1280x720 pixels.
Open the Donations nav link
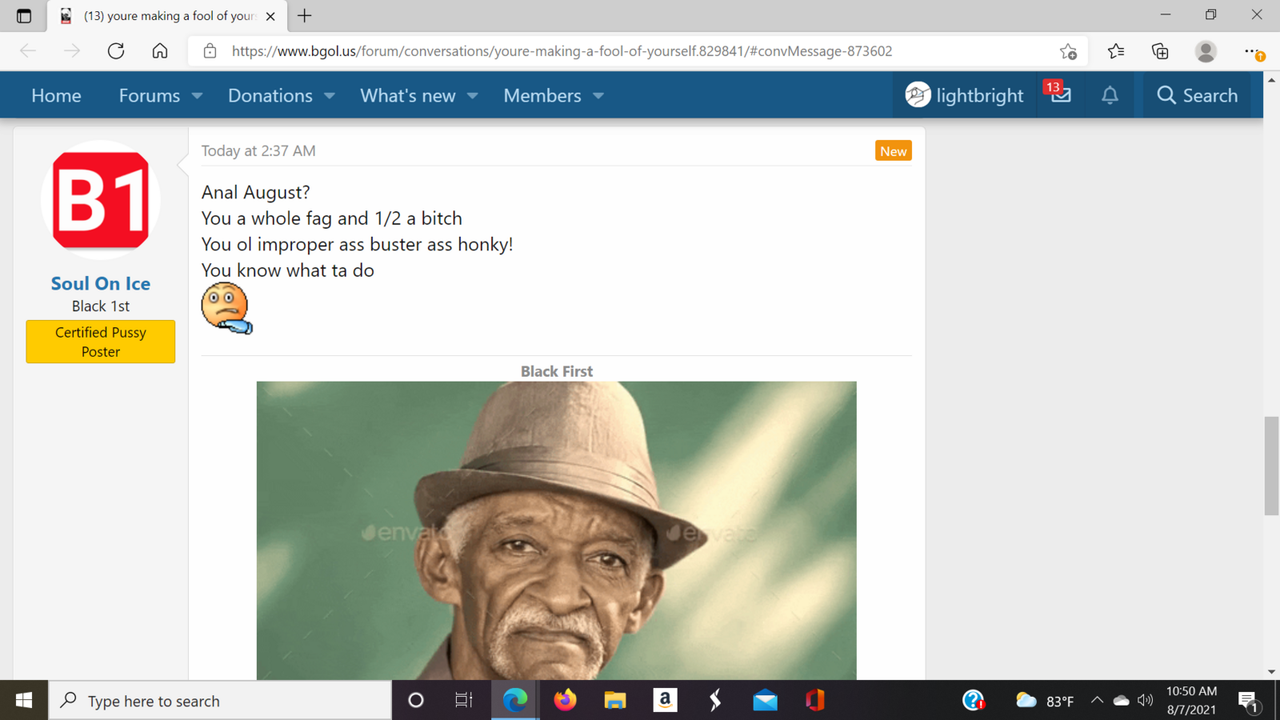point(270,95)
